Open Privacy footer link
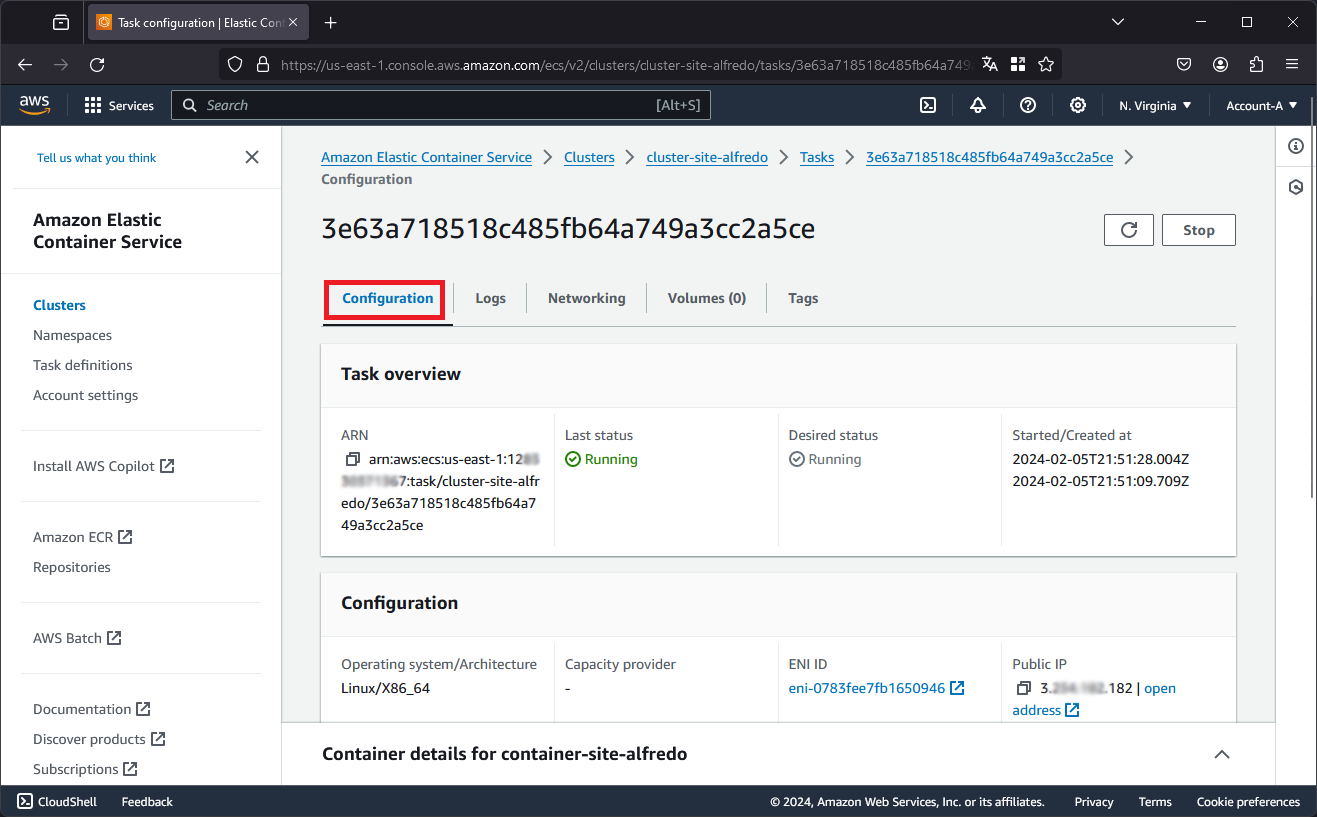 [x=1094, y=802]
